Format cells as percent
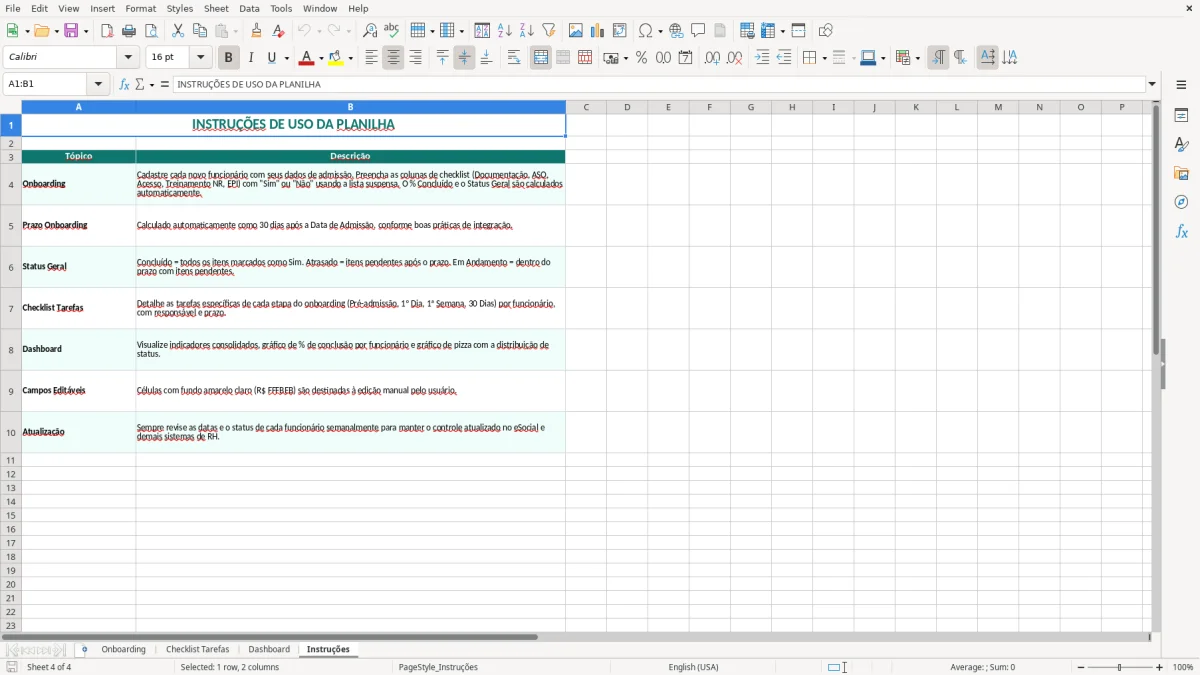The height and width of the screenshot is (675, 1200). click(x=641, y=58)
